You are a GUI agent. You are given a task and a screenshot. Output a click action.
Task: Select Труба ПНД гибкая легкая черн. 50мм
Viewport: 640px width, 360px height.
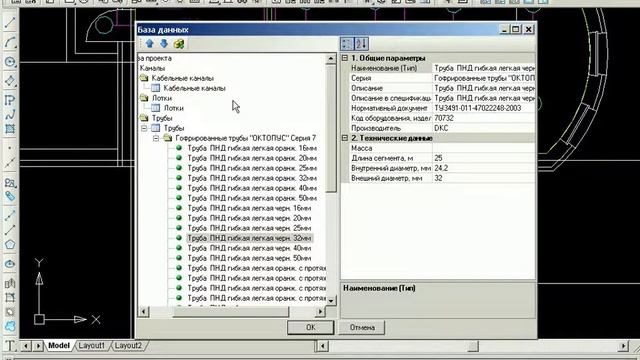coord(249,258)
